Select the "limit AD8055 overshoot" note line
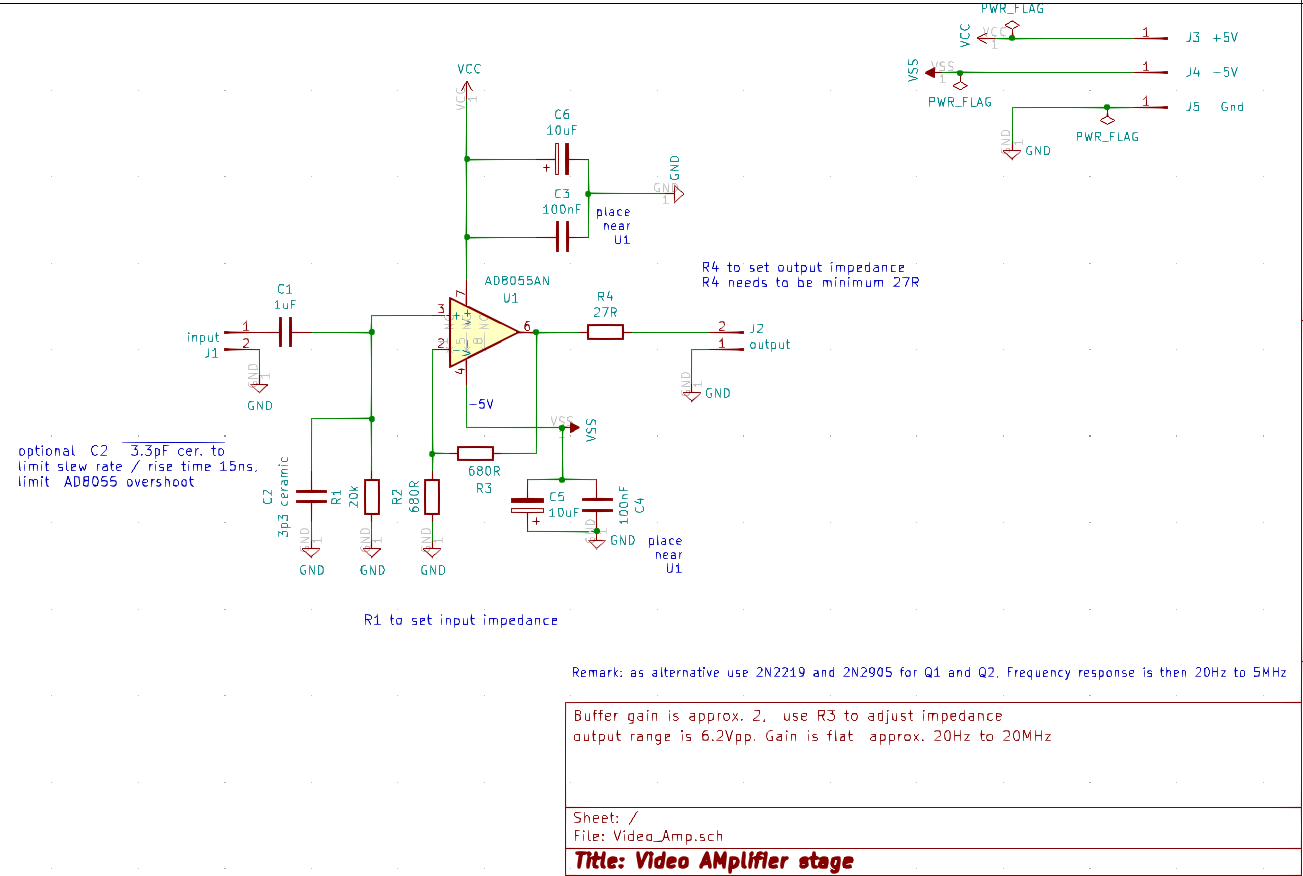The height and width of the screenshot is (876, 1303). (106, 481)
